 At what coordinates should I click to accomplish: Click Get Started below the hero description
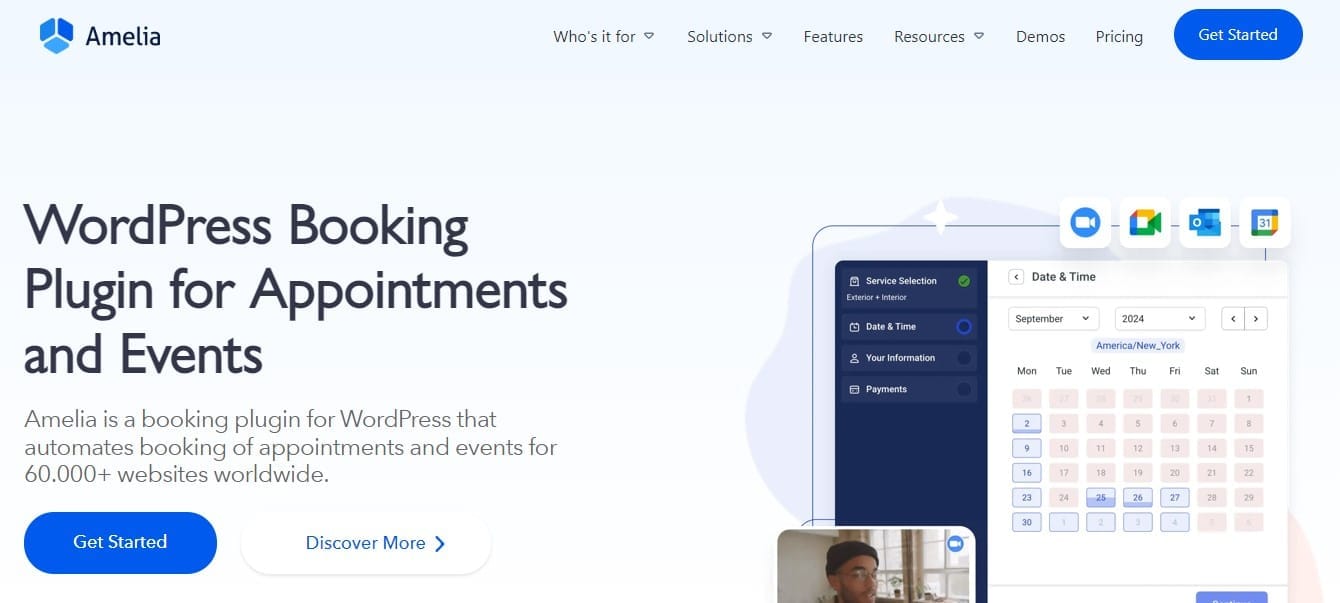(120, 543)
